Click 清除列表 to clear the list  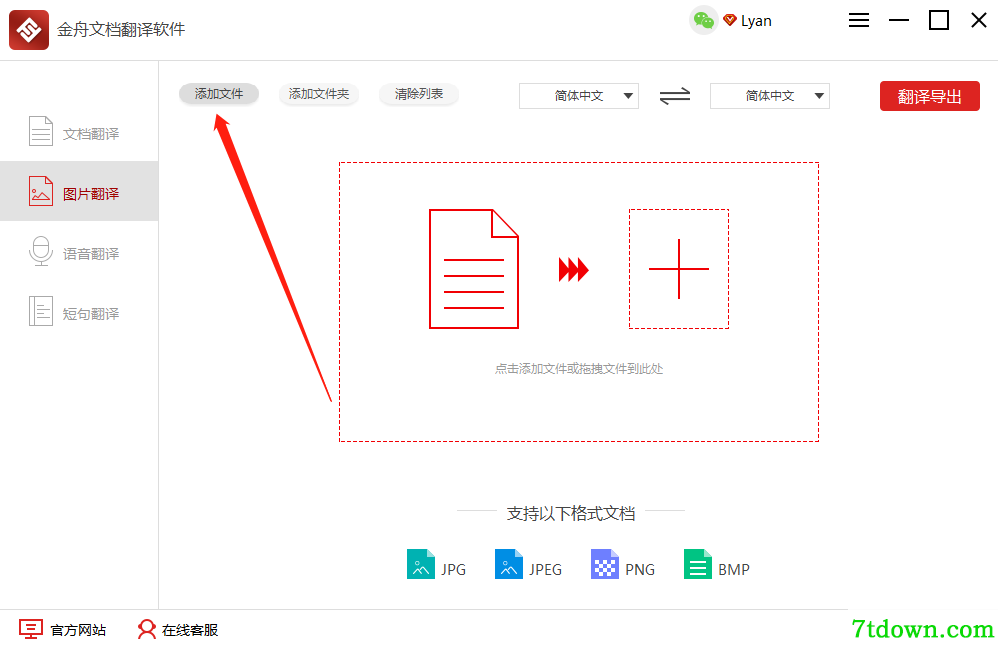(419, 94)
